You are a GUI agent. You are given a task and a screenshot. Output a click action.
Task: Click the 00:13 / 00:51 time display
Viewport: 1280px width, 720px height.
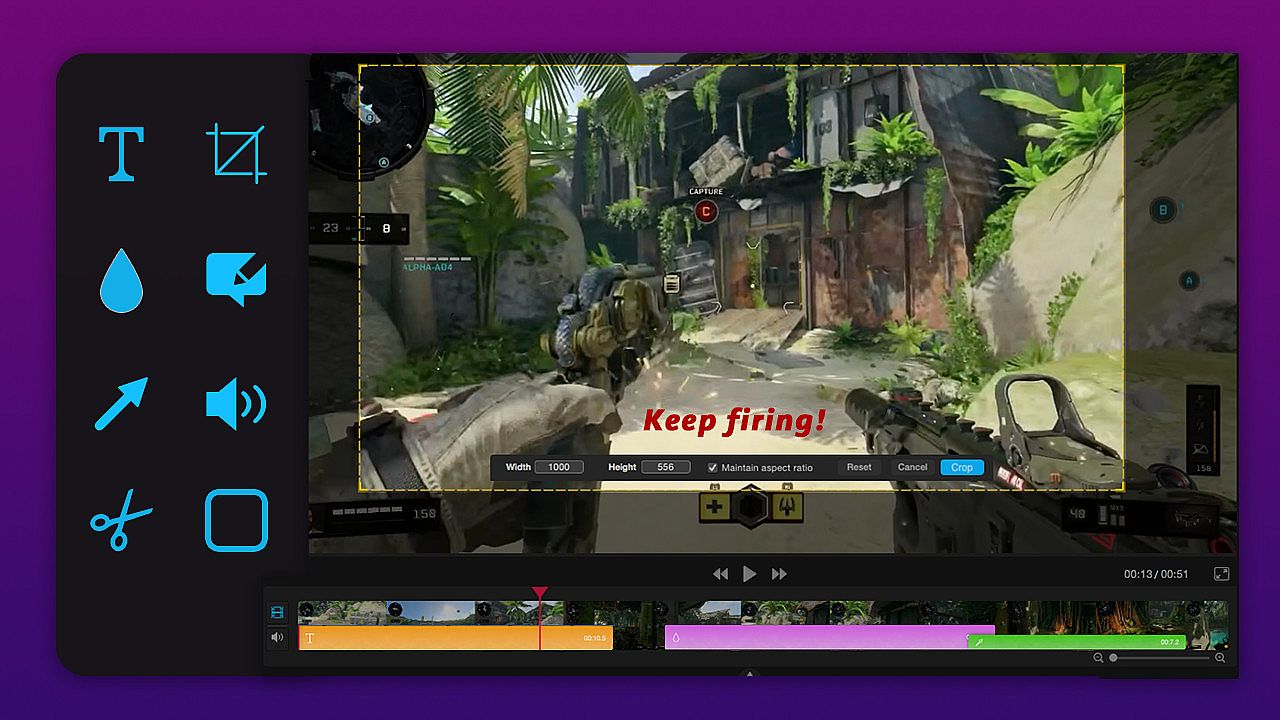tap(1156, 574)
